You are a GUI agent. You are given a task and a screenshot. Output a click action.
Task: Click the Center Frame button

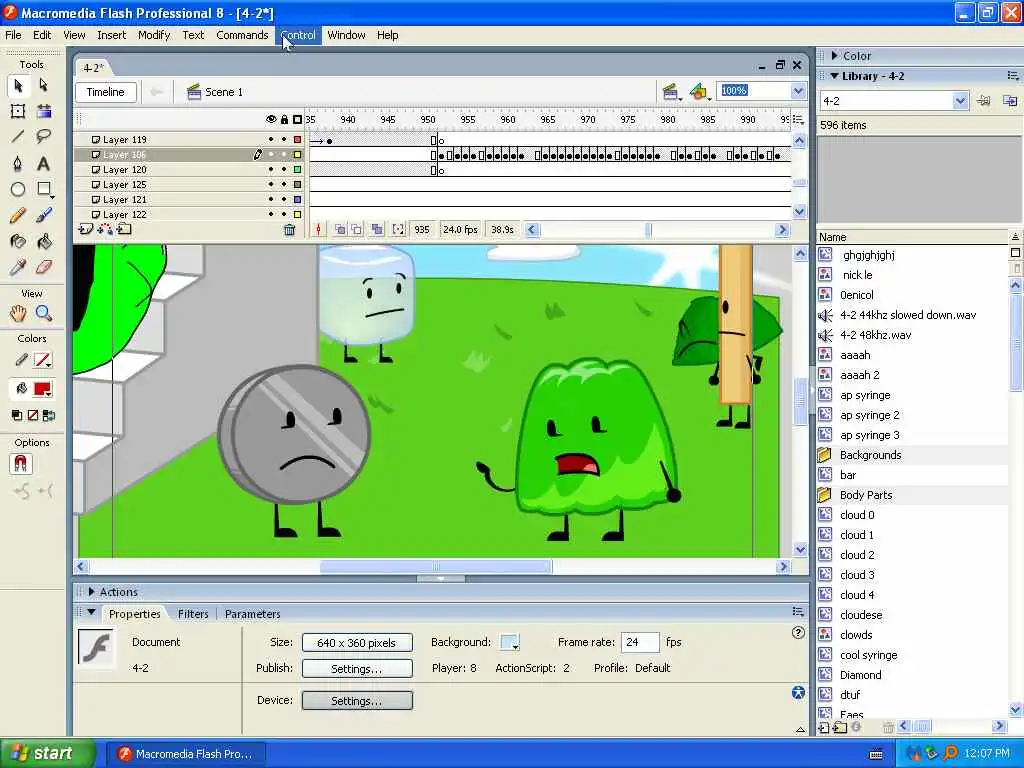pos(318,229)
